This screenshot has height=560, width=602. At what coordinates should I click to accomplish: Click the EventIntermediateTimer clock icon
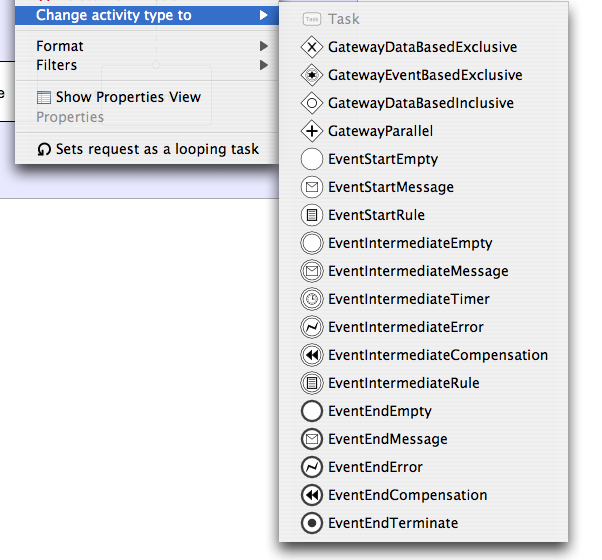pyautogui.click(x=312, y=299)
